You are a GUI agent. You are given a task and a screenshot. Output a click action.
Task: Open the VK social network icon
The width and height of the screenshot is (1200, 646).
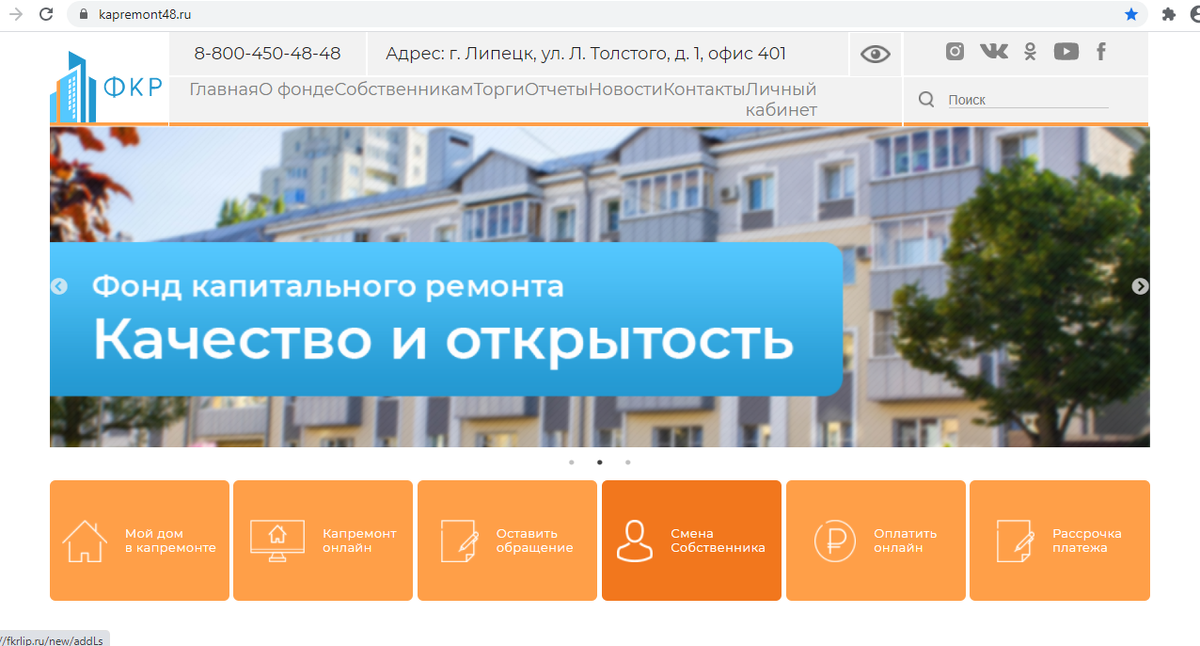click(x=994, y=52)
